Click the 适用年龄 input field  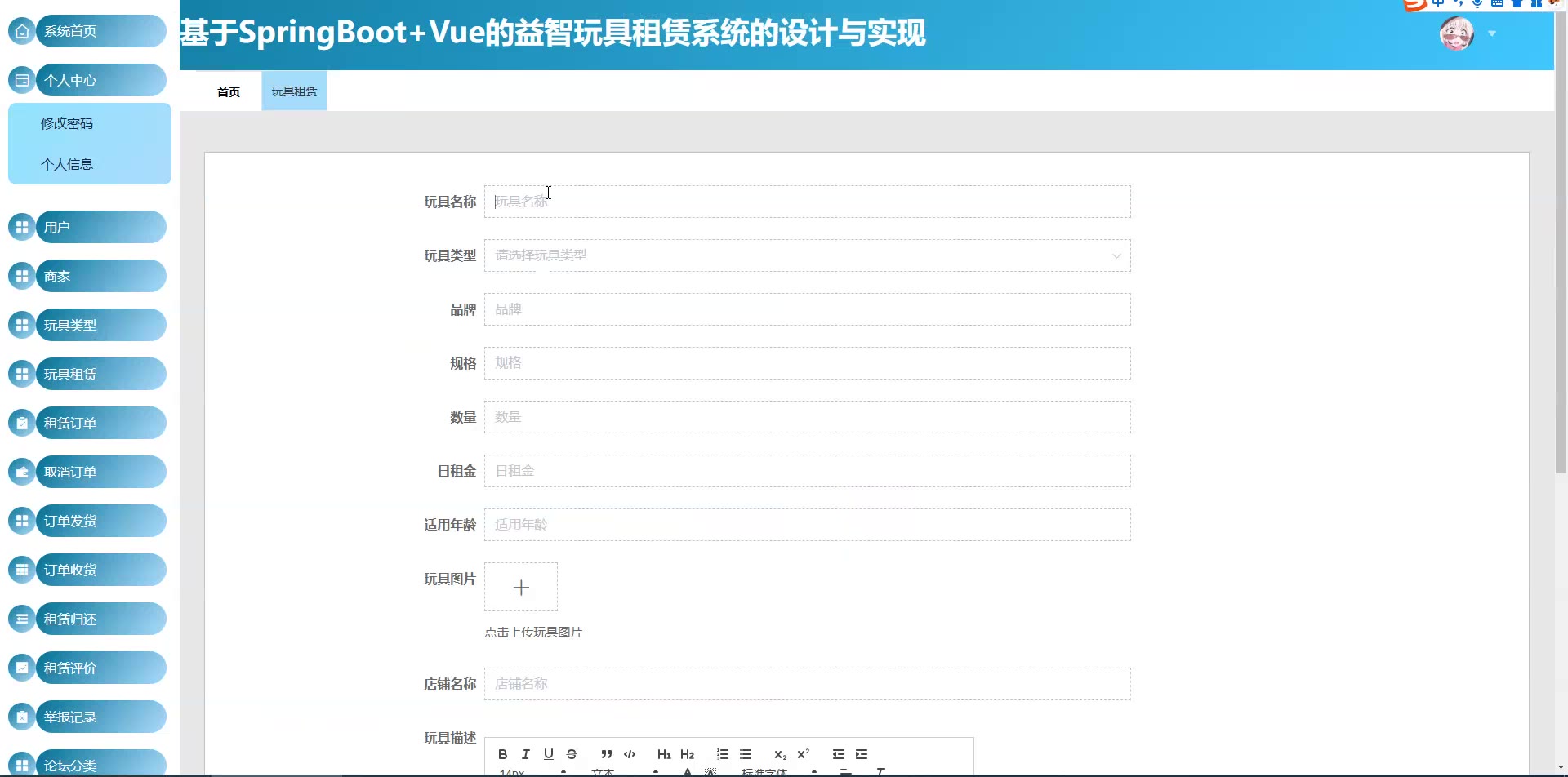[x=807, y=525]
